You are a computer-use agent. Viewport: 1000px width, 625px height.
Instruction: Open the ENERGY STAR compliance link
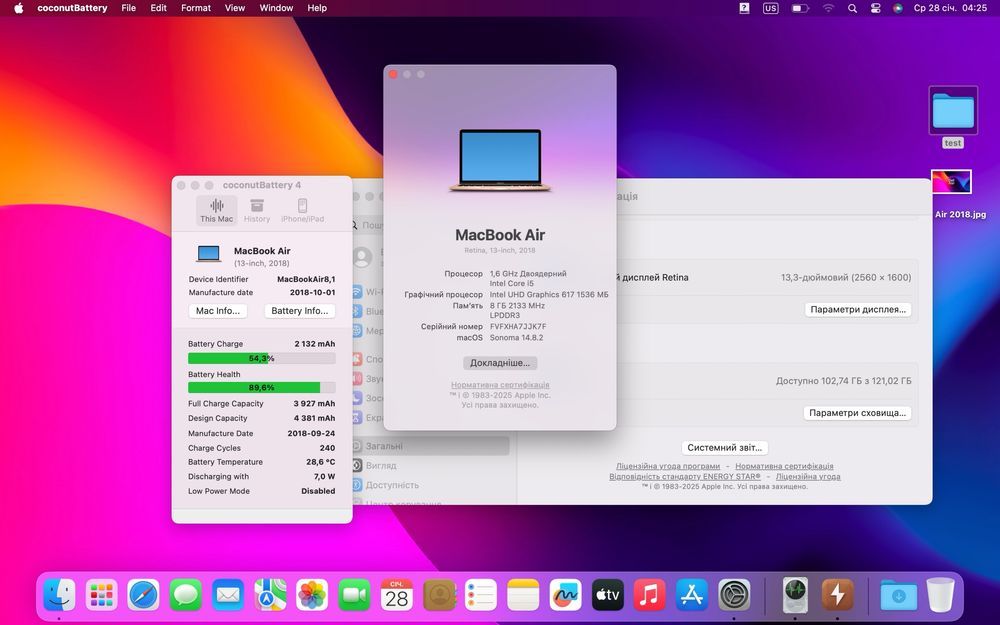tap(685, 476)
